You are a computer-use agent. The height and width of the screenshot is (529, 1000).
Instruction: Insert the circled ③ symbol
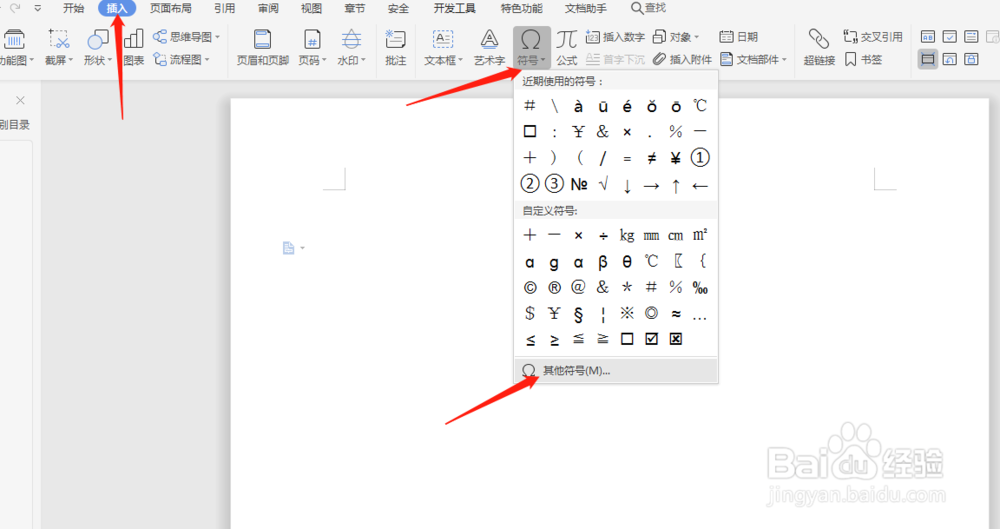pos(554,184)
